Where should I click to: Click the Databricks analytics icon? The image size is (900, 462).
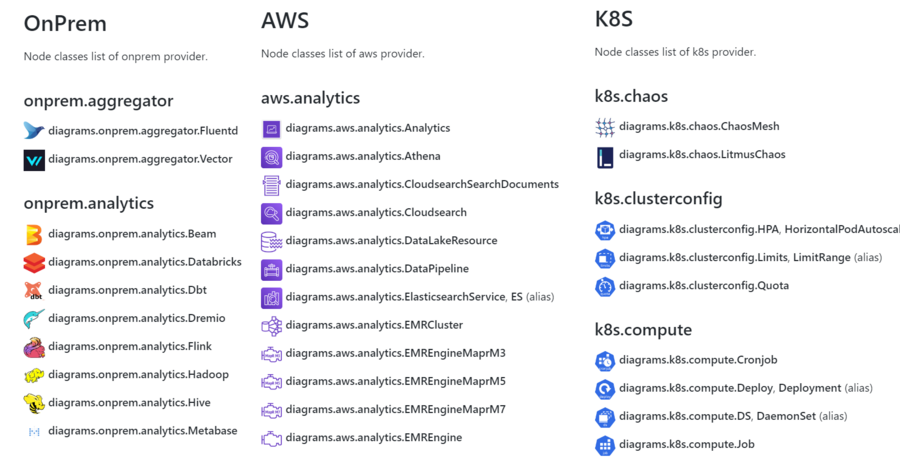(x=34, y=262)
